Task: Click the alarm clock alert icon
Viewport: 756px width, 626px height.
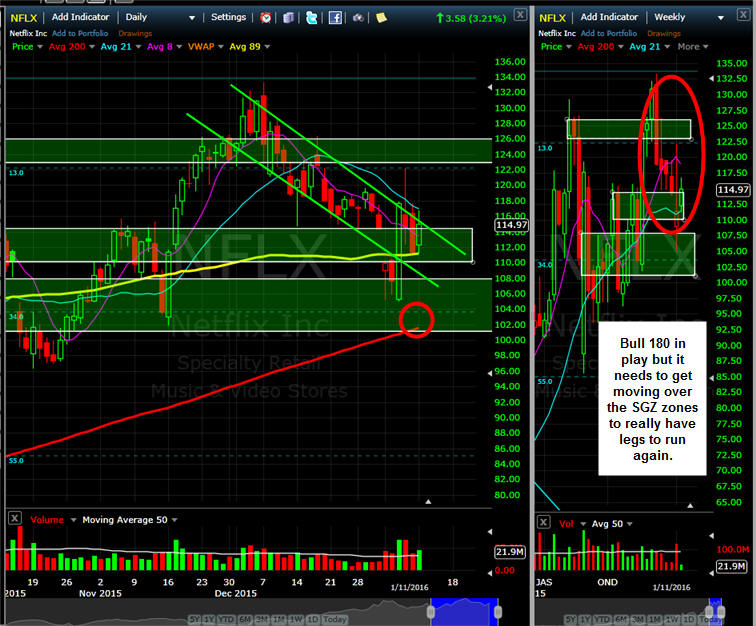Action: coord(266,17)
